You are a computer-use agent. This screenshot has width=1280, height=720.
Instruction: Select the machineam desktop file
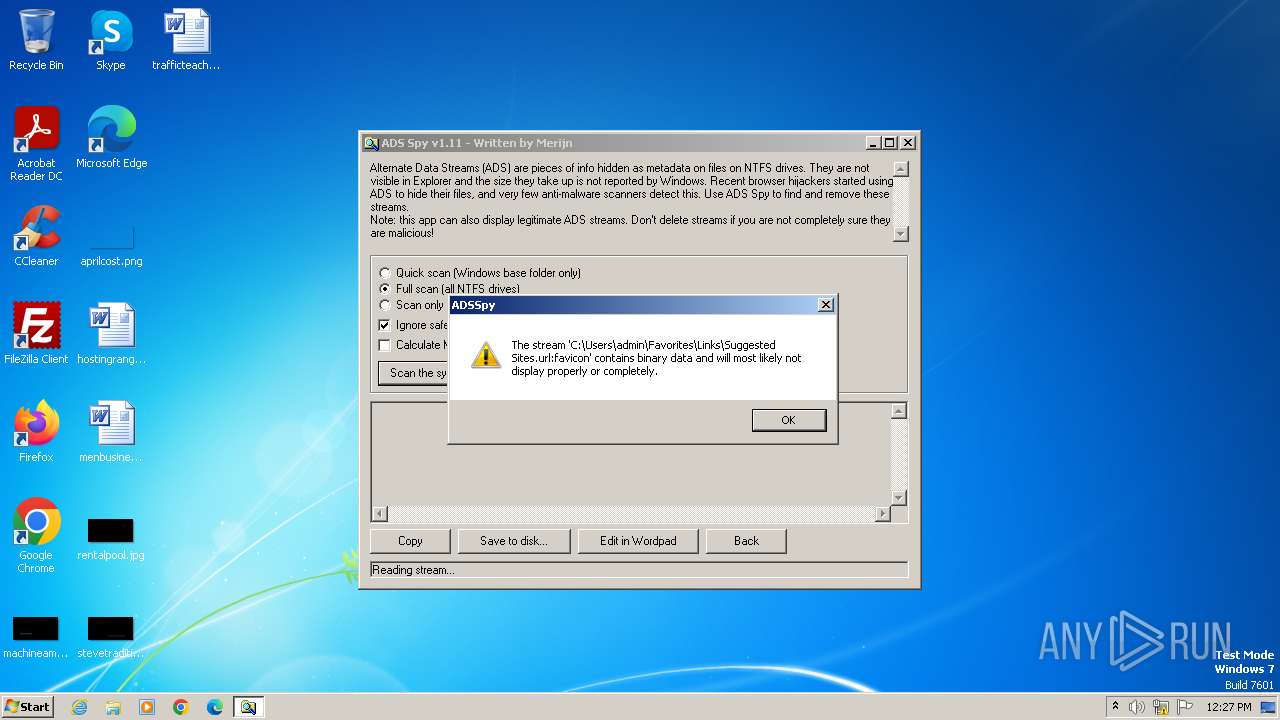pyautogui.click(x=36, y=638)
